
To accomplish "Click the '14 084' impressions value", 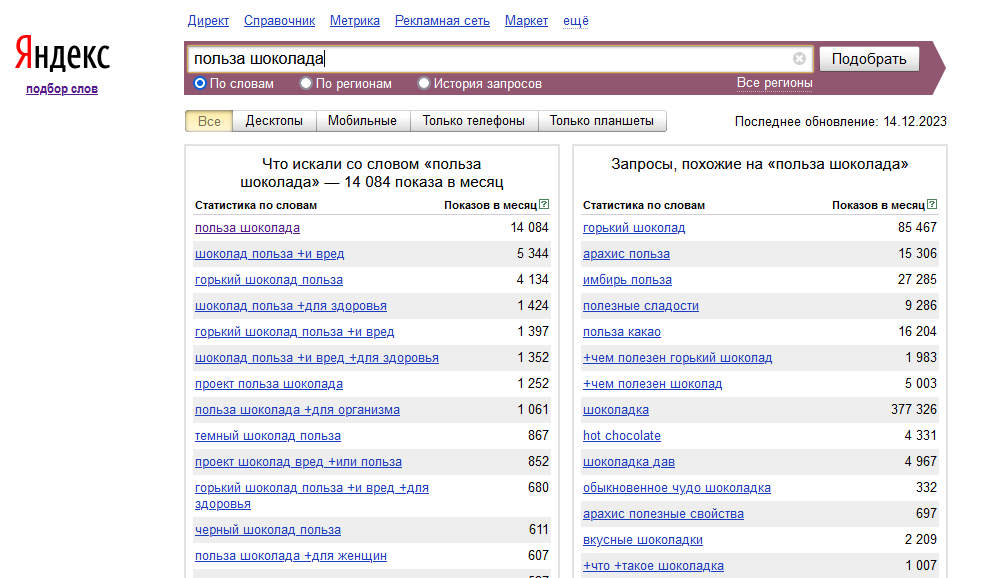I will [x=529, y=227].
